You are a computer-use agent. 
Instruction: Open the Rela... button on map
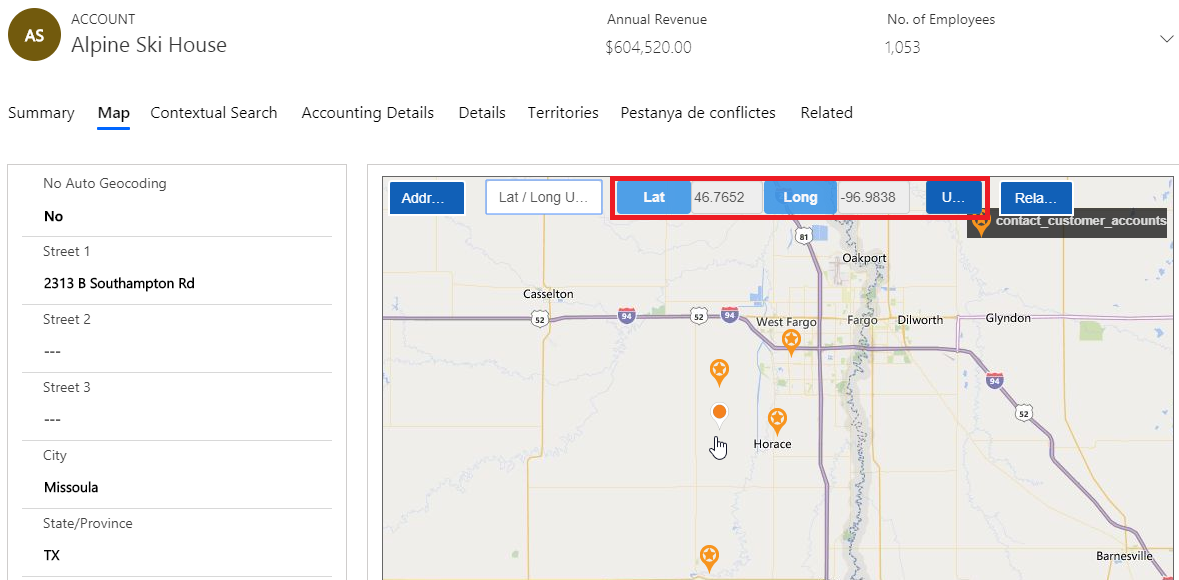[x=1036, y=198]
